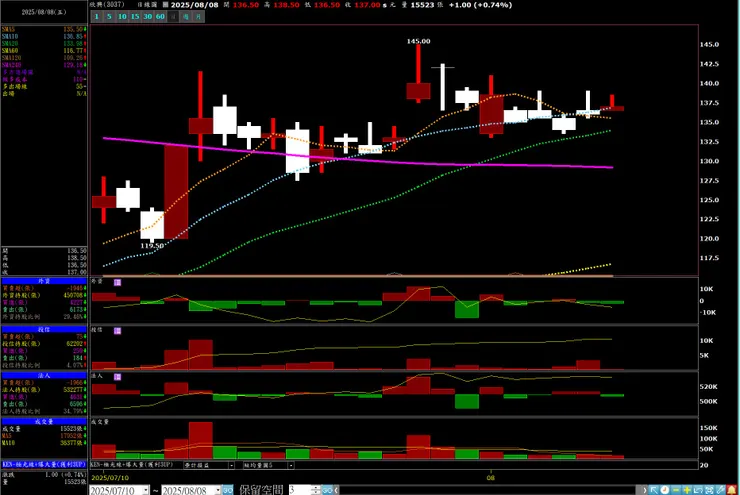The width and height of the screenshot is (740, 495).
Task: Click the 145.00 high price label on chart
Action: (418, 41)
